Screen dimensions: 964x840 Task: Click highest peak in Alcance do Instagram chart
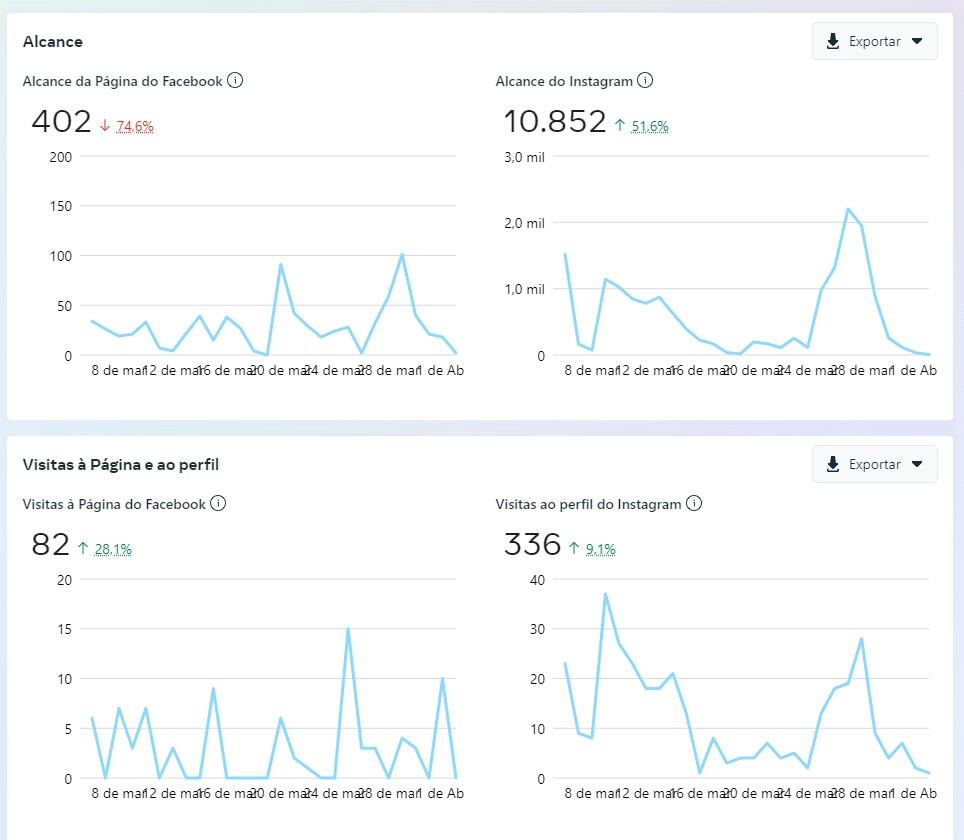coord(848,209)
